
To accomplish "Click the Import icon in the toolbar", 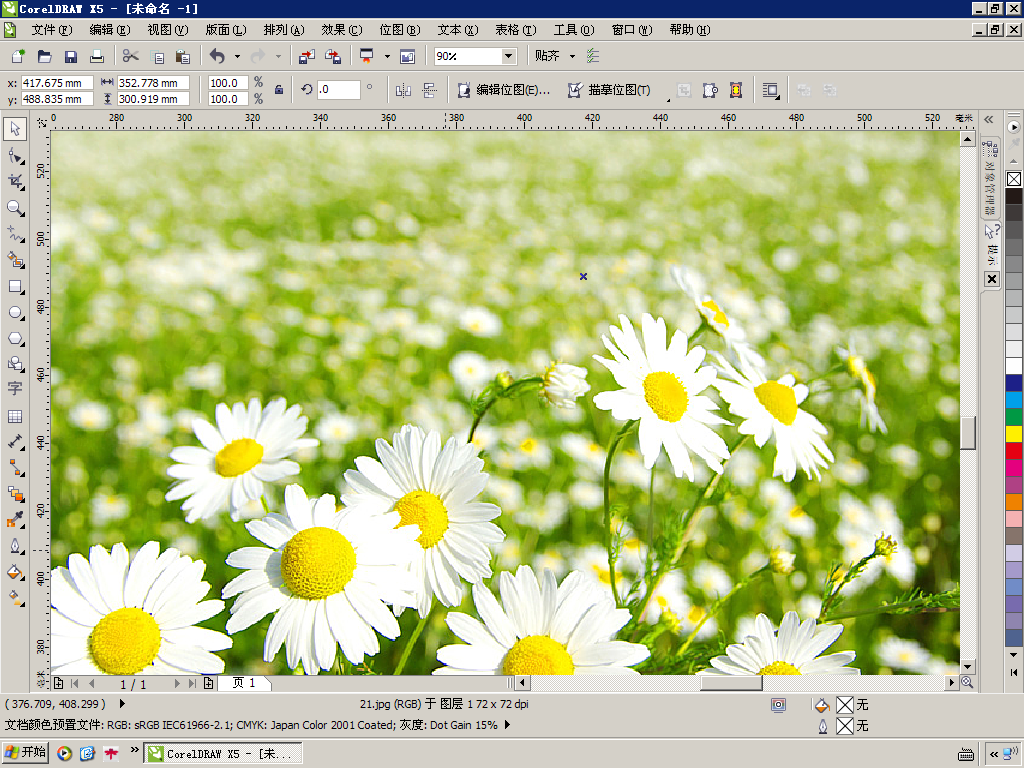I will [x=306, y=57].
